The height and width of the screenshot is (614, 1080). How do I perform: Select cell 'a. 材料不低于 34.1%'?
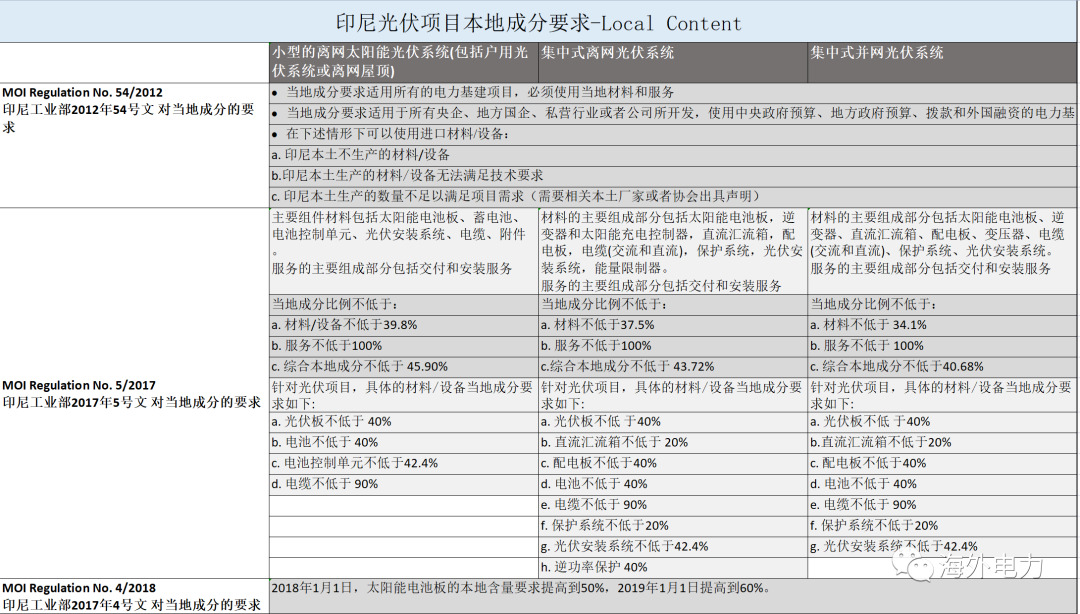[942, 325]
